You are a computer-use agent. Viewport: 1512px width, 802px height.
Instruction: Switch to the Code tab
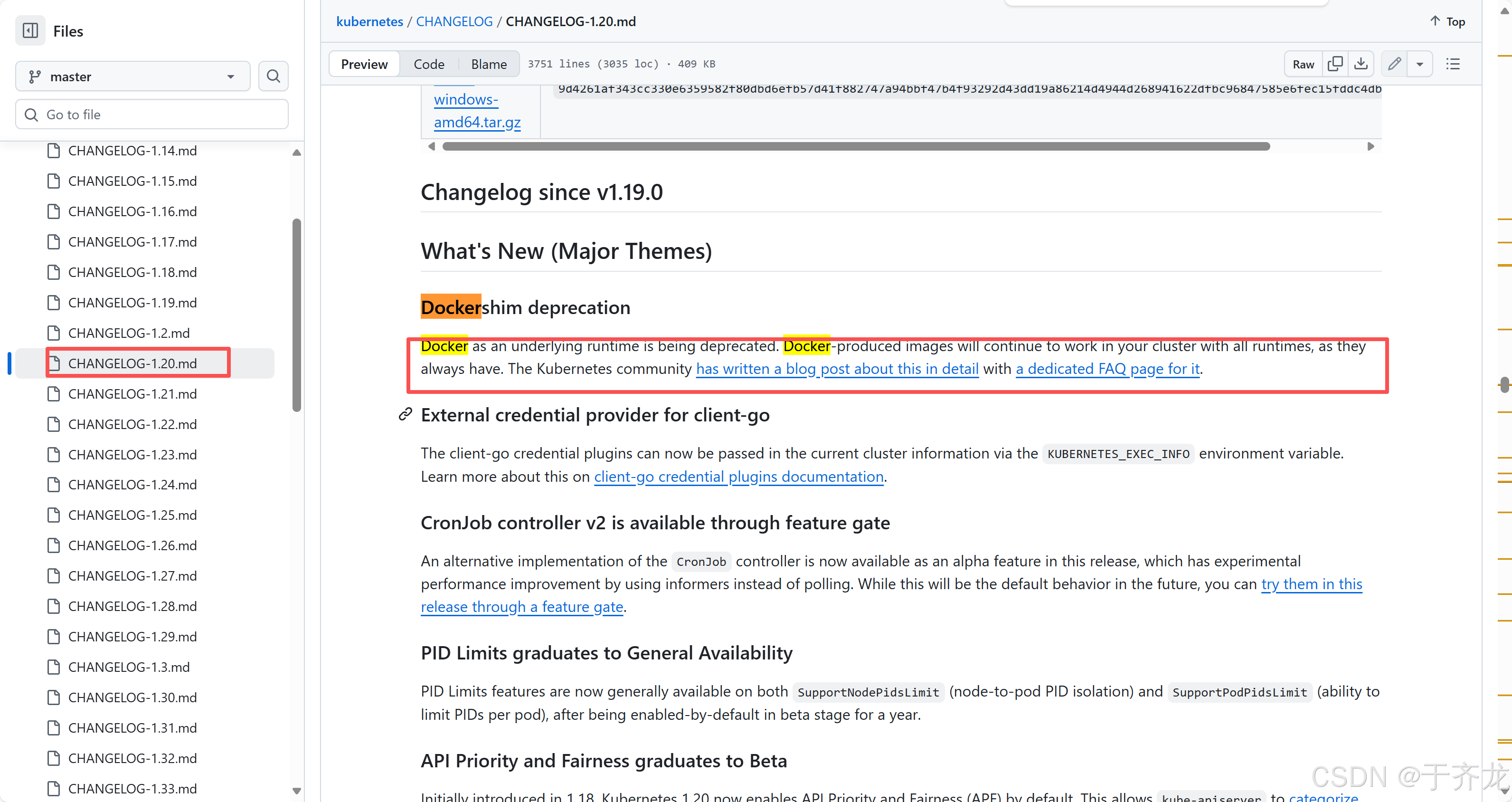[x=428, y=64]
